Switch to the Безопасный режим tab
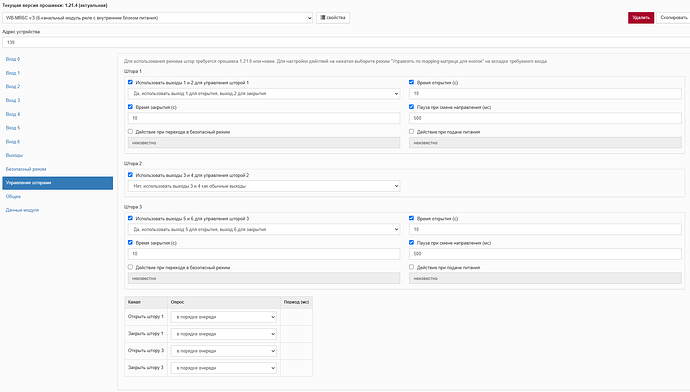This screenshot has height=392, width=690. [x=26, y=169]
